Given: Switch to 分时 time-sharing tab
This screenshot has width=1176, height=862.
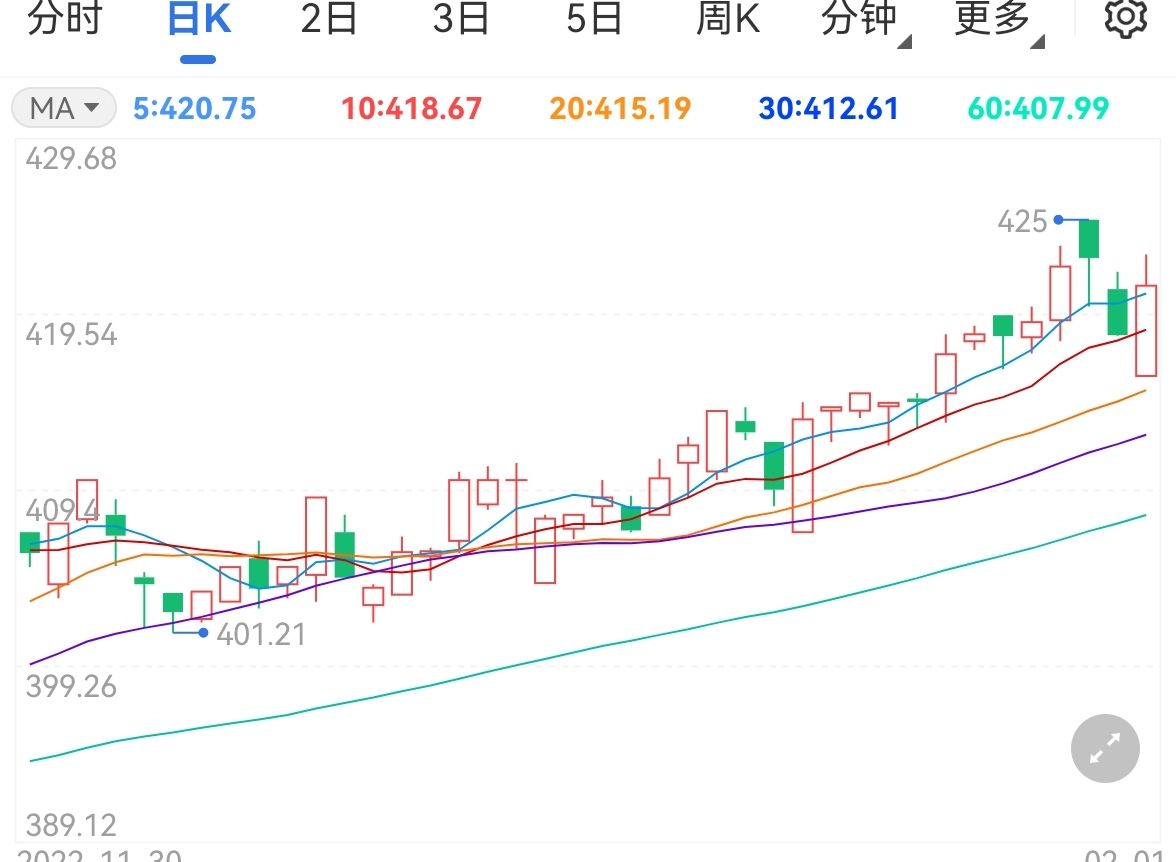Looking at the screenshot, I should 64,18.
